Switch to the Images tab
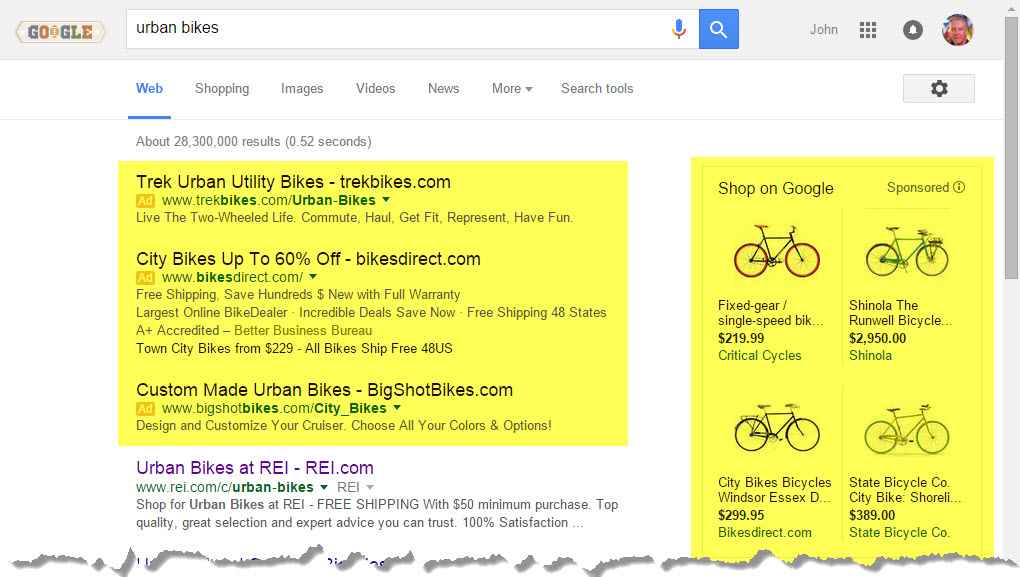Image resolution: width=1020 pixels, height=577 pixels. pyautogui.click(x=302, y=88)
